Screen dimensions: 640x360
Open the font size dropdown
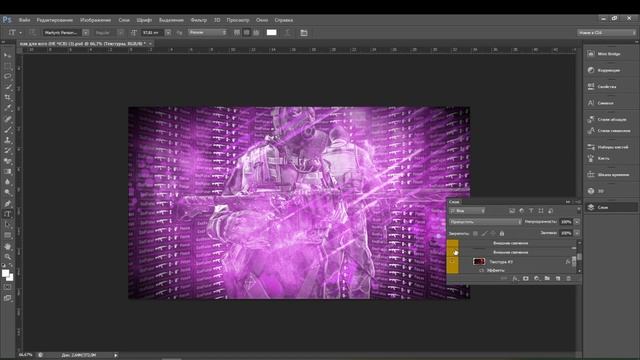coord(168,33)
